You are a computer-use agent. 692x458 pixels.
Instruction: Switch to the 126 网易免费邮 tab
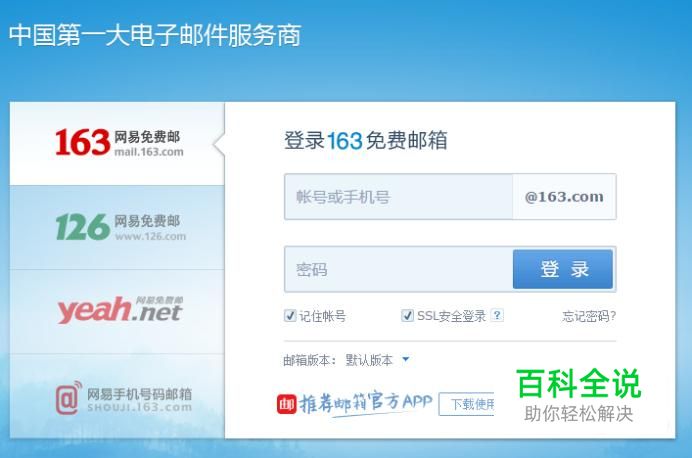(117, 228)
